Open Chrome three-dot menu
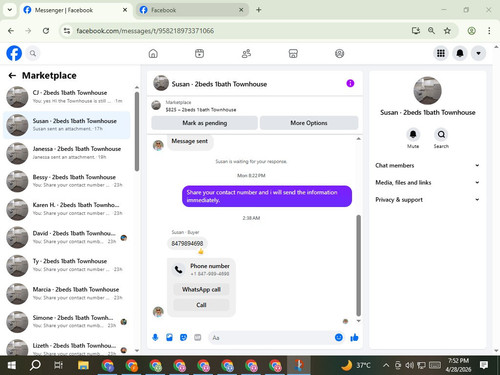The width and height of the screenshot is (500, 375). (489, 31)
